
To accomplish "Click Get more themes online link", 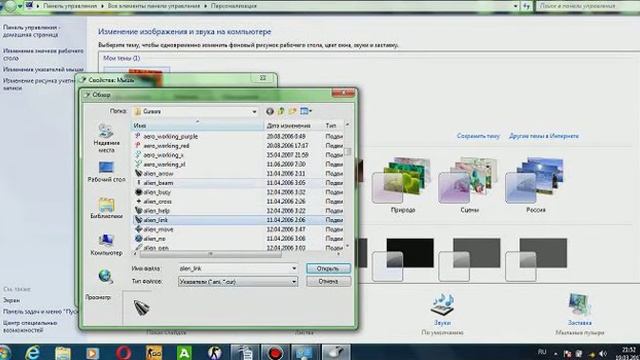I will pos(544,136).
